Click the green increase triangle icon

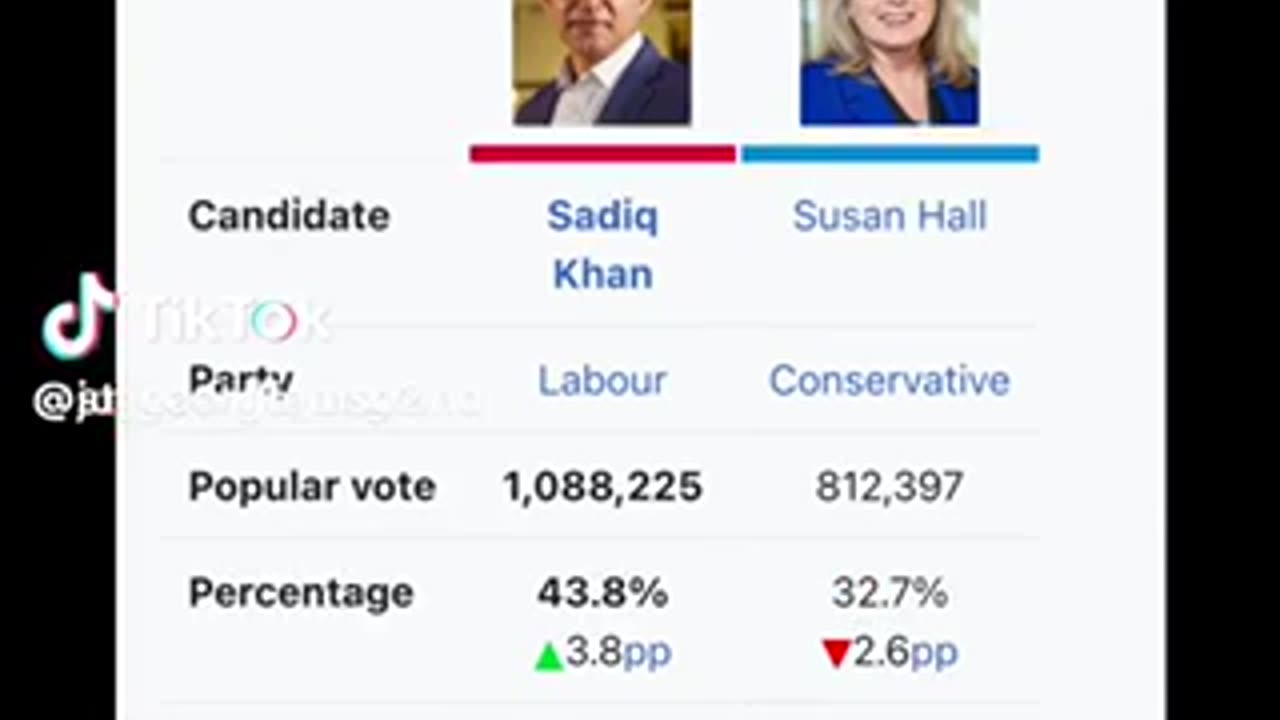549,657
